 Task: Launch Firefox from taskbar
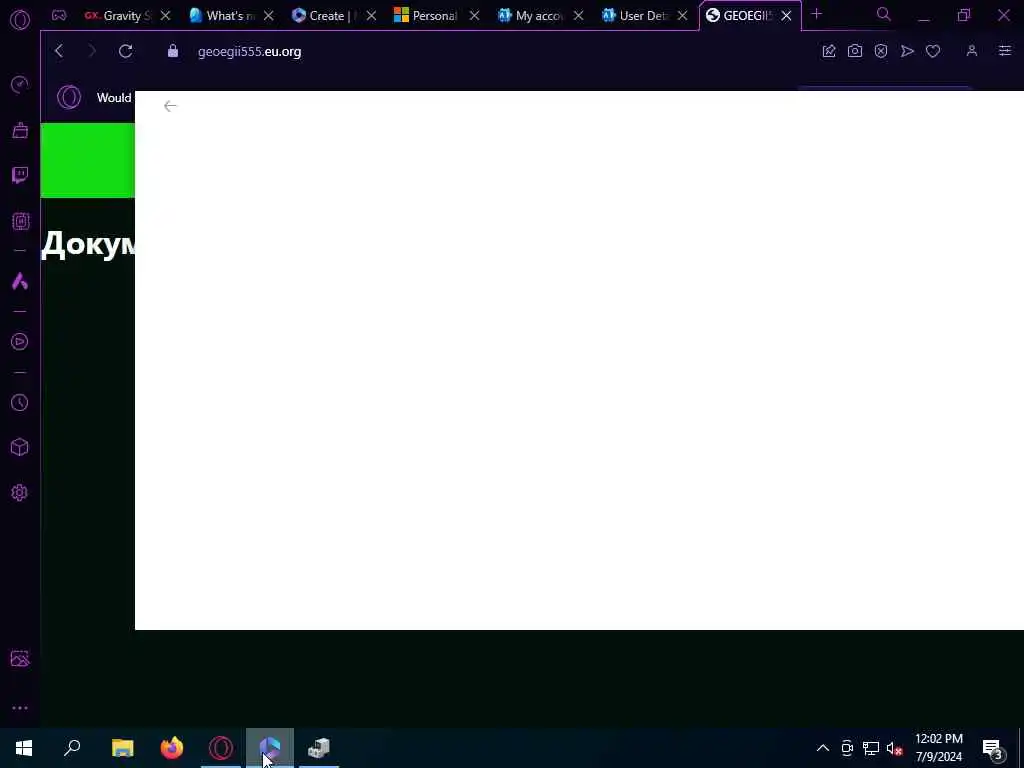[x=172, y=748]
